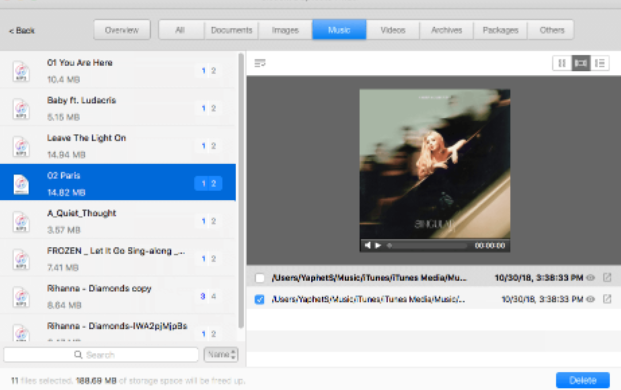Switch to the Others tab

[x=552, y=30]
